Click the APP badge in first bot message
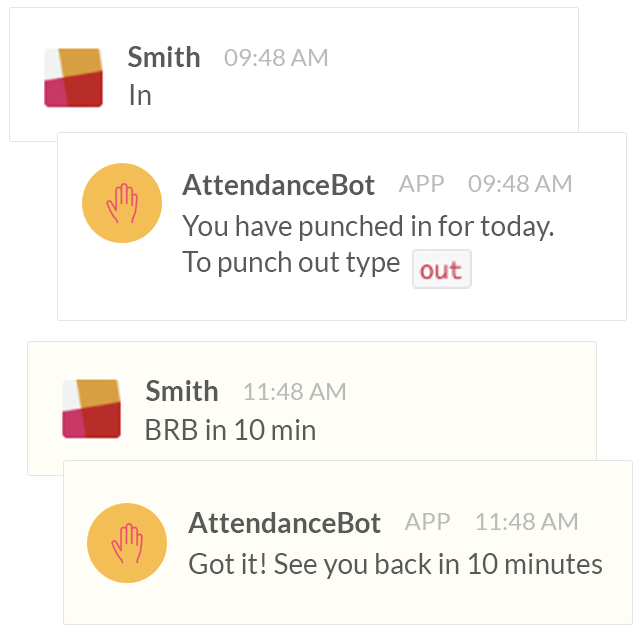The width and height of the screenshot is (644, 632). (421, 184)
